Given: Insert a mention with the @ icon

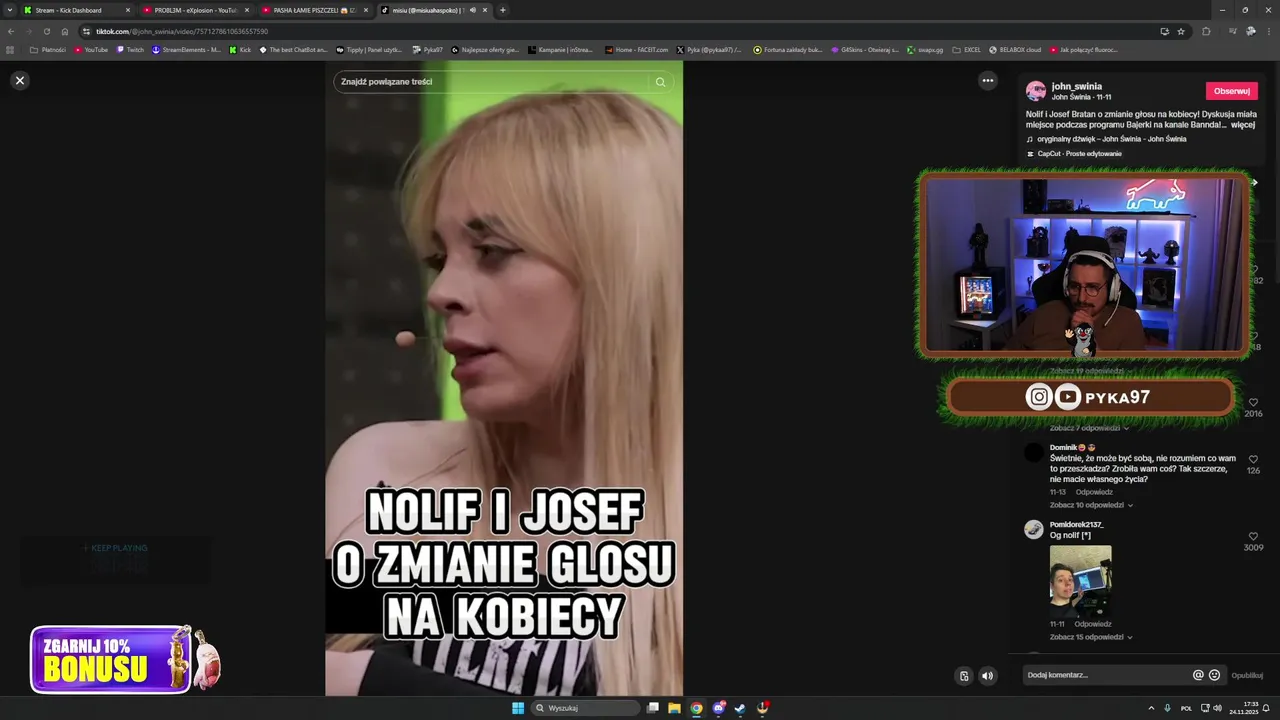Looking at the screenshot, I should 1198,675.
